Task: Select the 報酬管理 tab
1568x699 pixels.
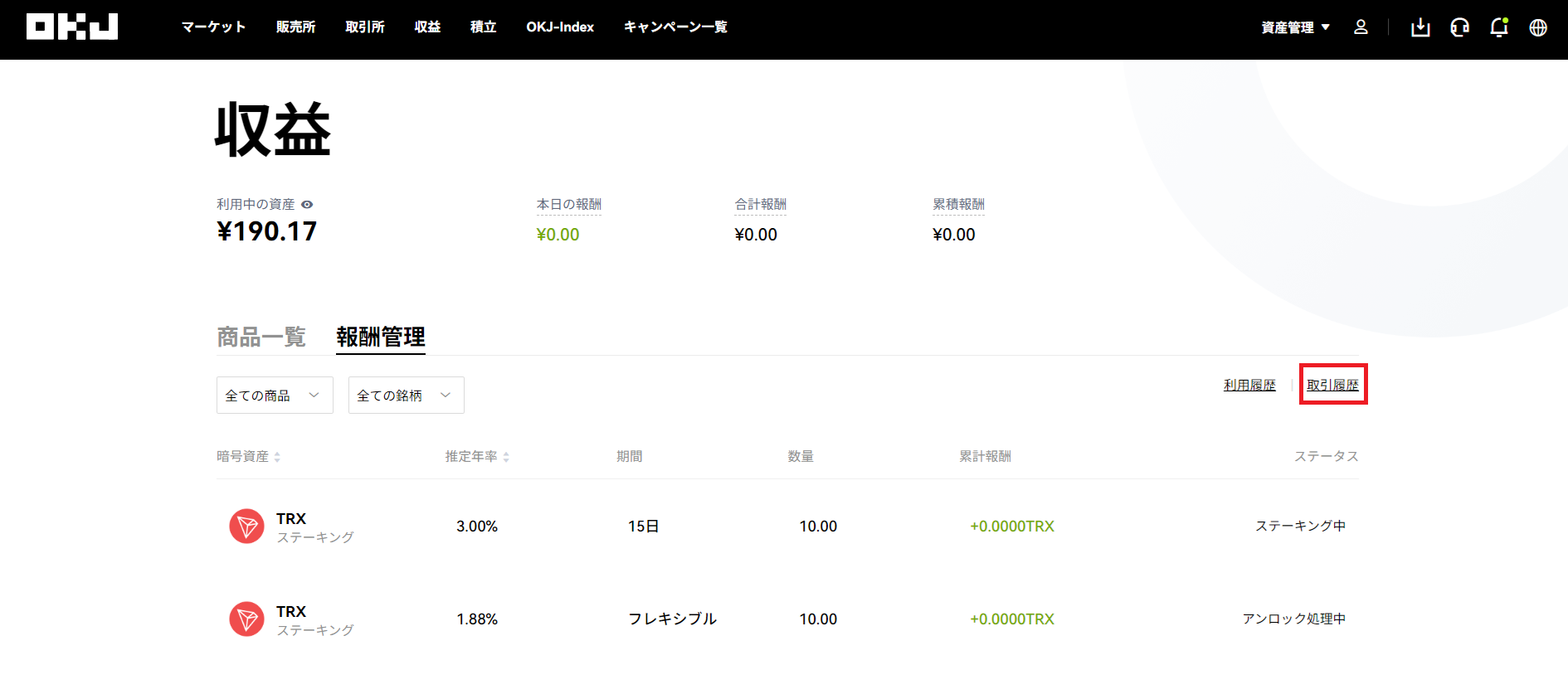Action: click(381, 337)
